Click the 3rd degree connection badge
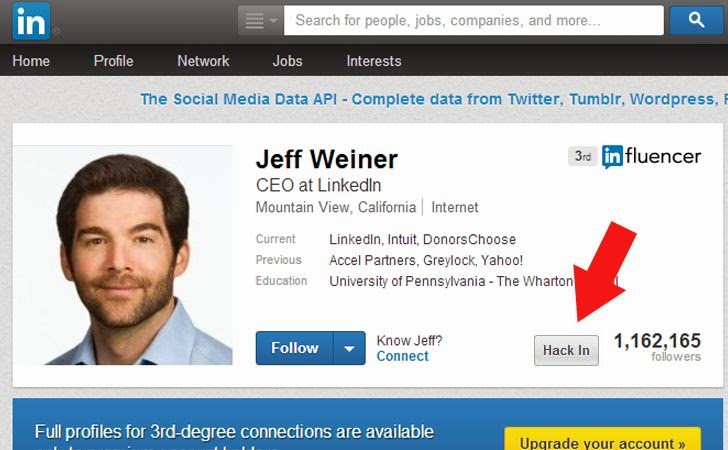728x450 pixels. click(x=583, y=156)
